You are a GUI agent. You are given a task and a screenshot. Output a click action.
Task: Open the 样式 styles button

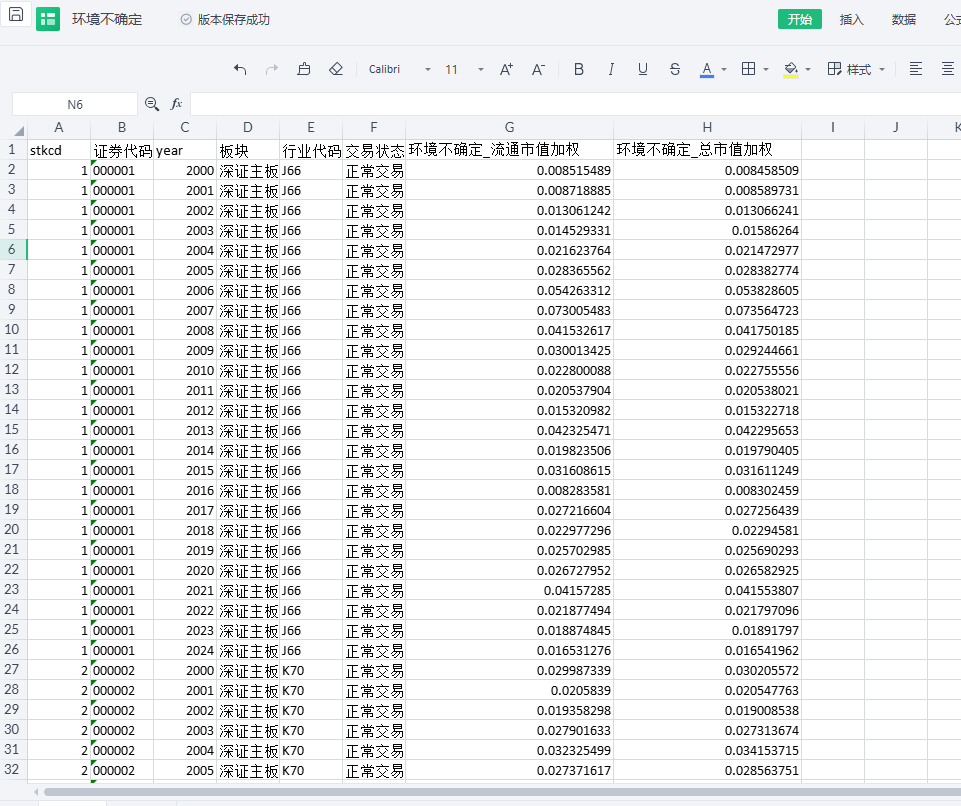857,69
